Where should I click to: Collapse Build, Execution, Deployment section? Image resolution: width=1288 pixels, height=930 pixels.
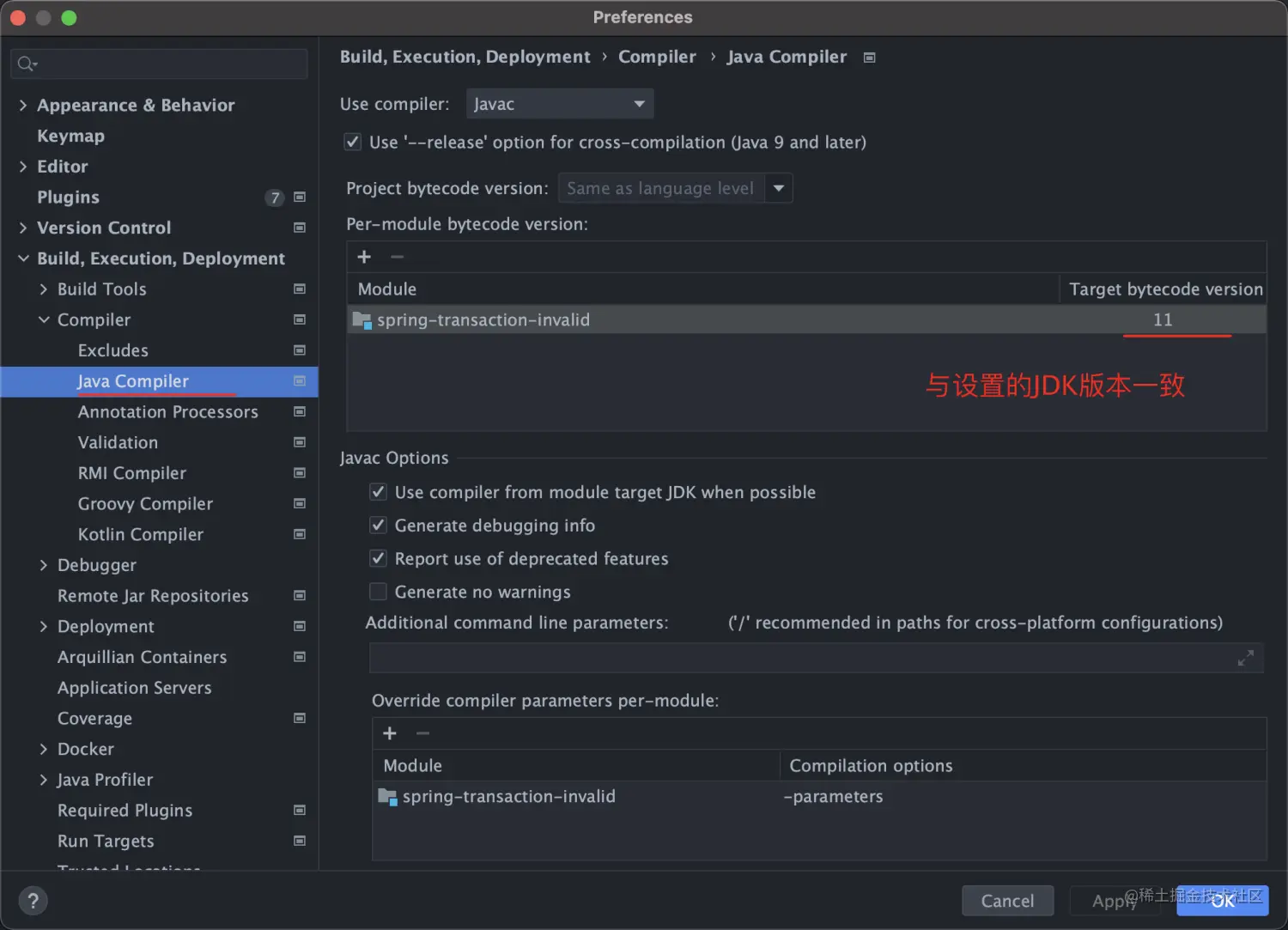click(x=23, y=258)
